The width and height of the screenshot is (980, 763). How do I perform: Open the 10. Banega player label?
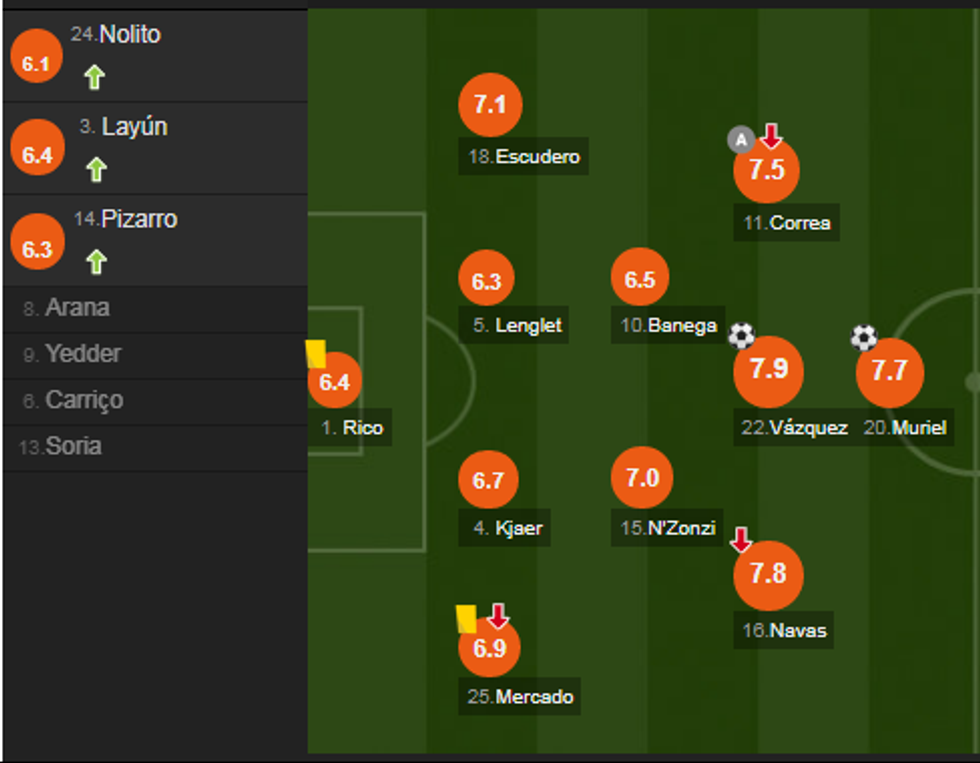coord(669,325)
